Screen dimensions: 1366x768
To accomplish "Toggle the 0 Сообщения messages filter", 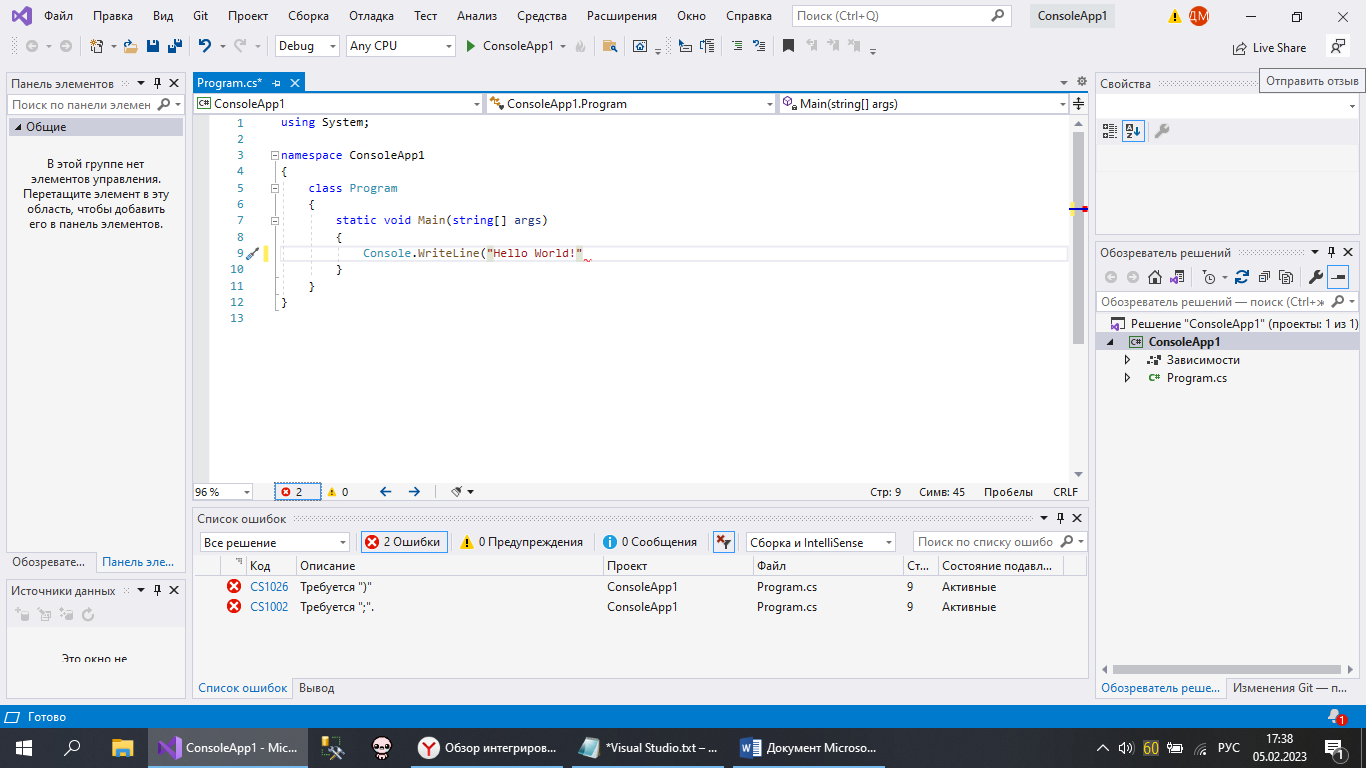I will tap(650, 542).
